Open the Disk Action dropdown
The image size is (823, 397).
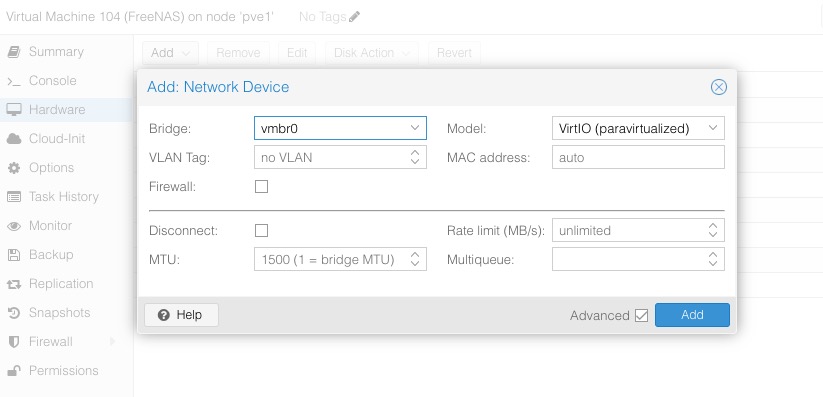point(372,53)
